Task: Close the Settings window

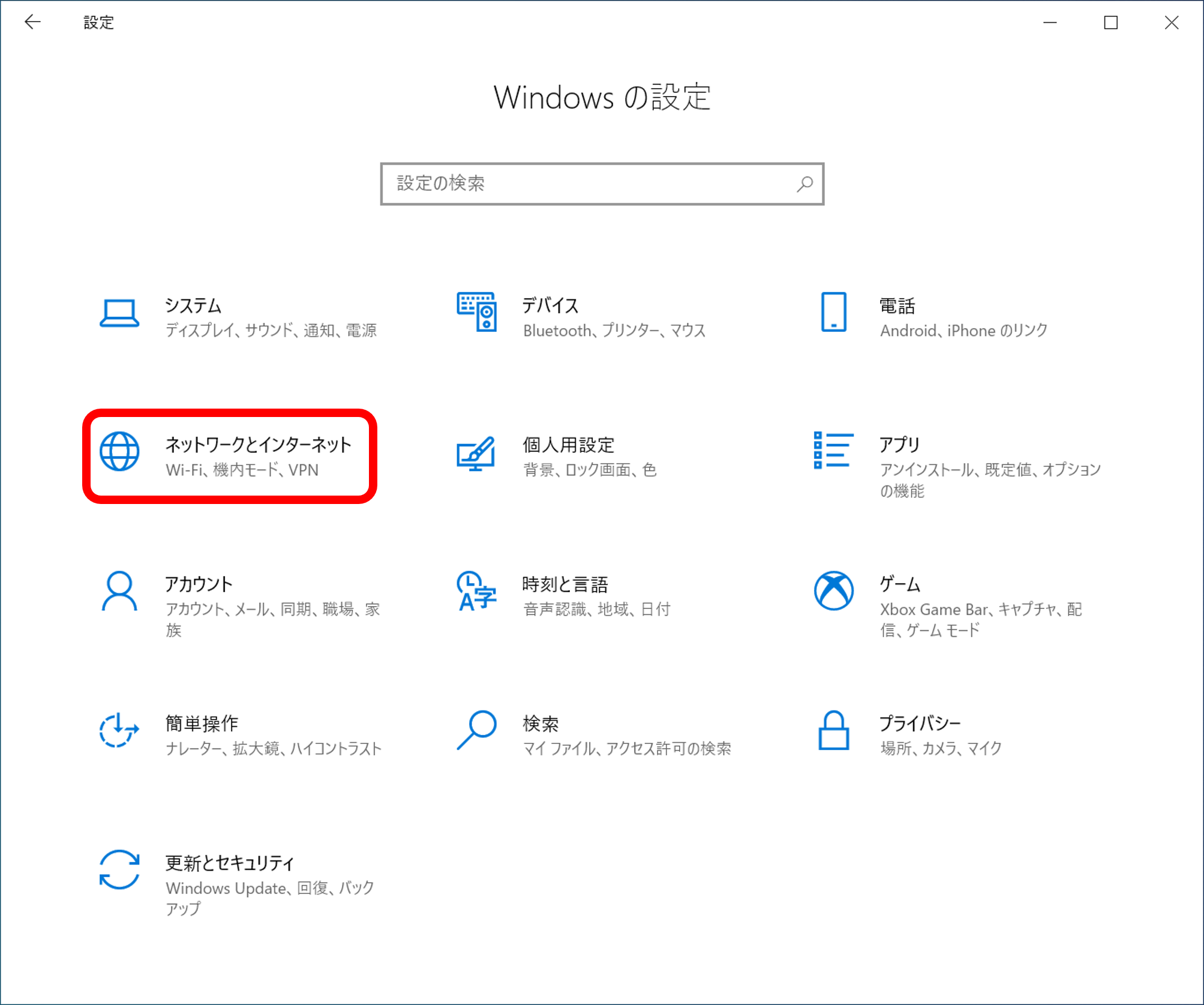Action: pos(1172,22)
